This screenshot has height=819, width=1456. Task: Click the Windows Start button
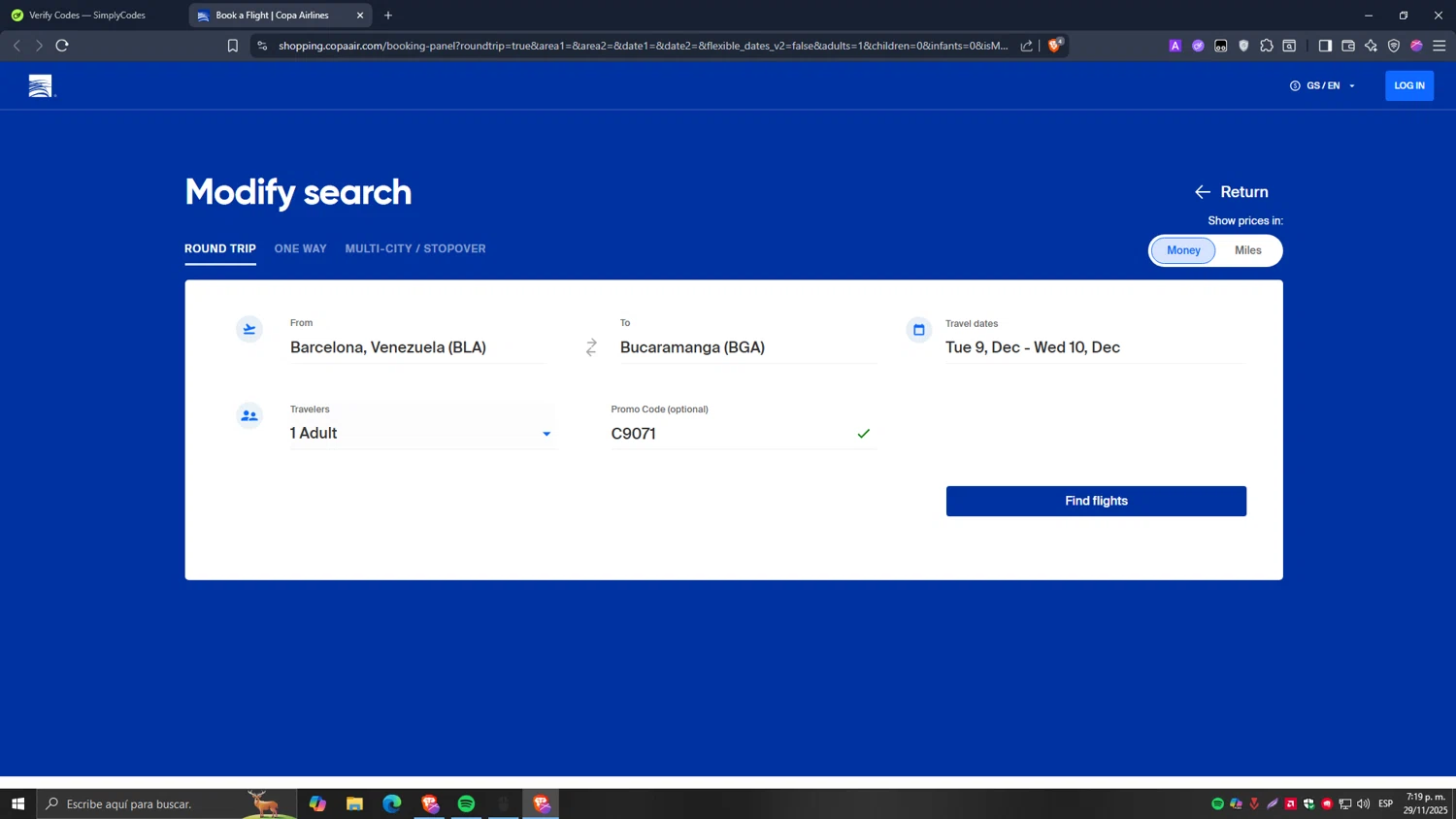click(x=17, y=803)
